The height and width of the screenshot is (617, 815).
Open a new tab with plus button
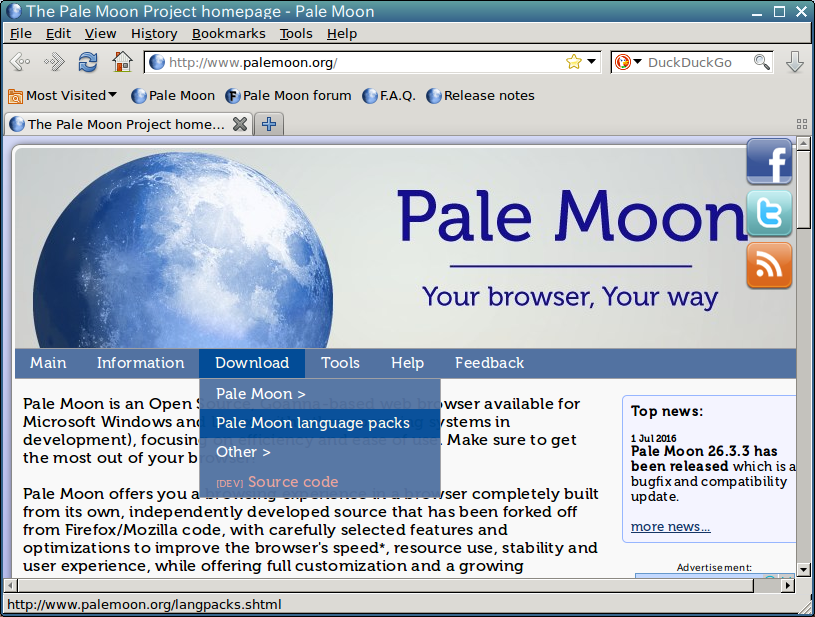(269, 124)
